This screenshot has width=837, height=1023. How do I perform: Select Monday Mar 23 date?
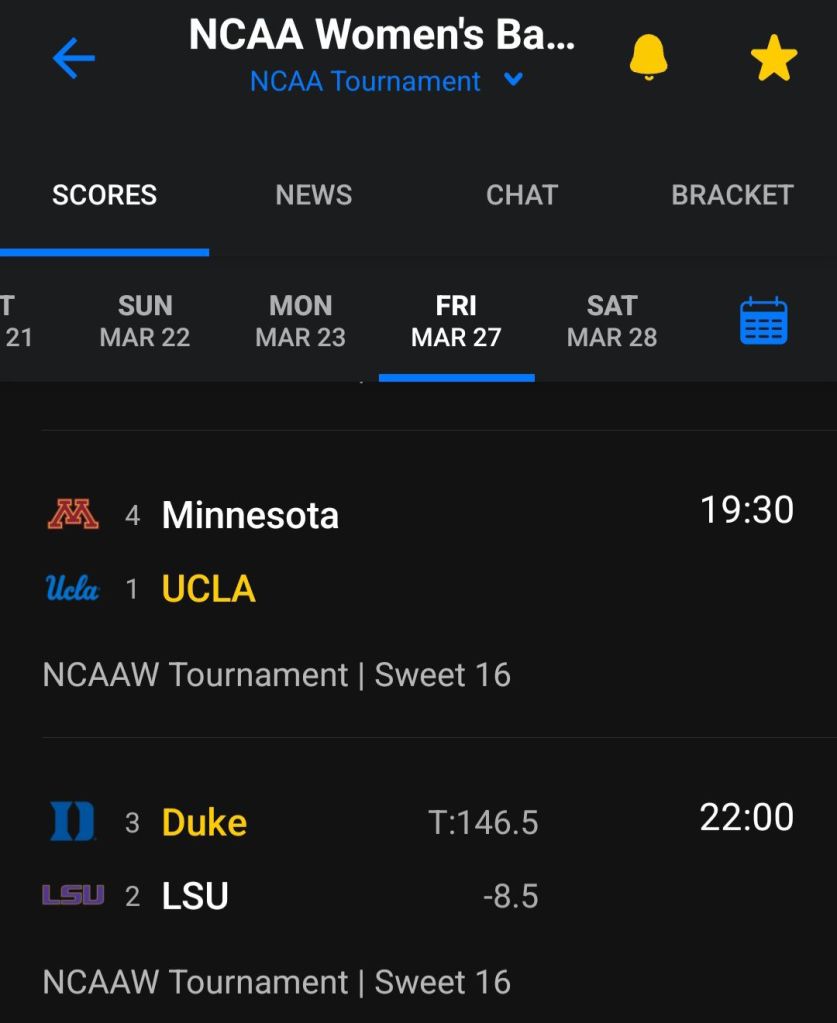[300, 321]
